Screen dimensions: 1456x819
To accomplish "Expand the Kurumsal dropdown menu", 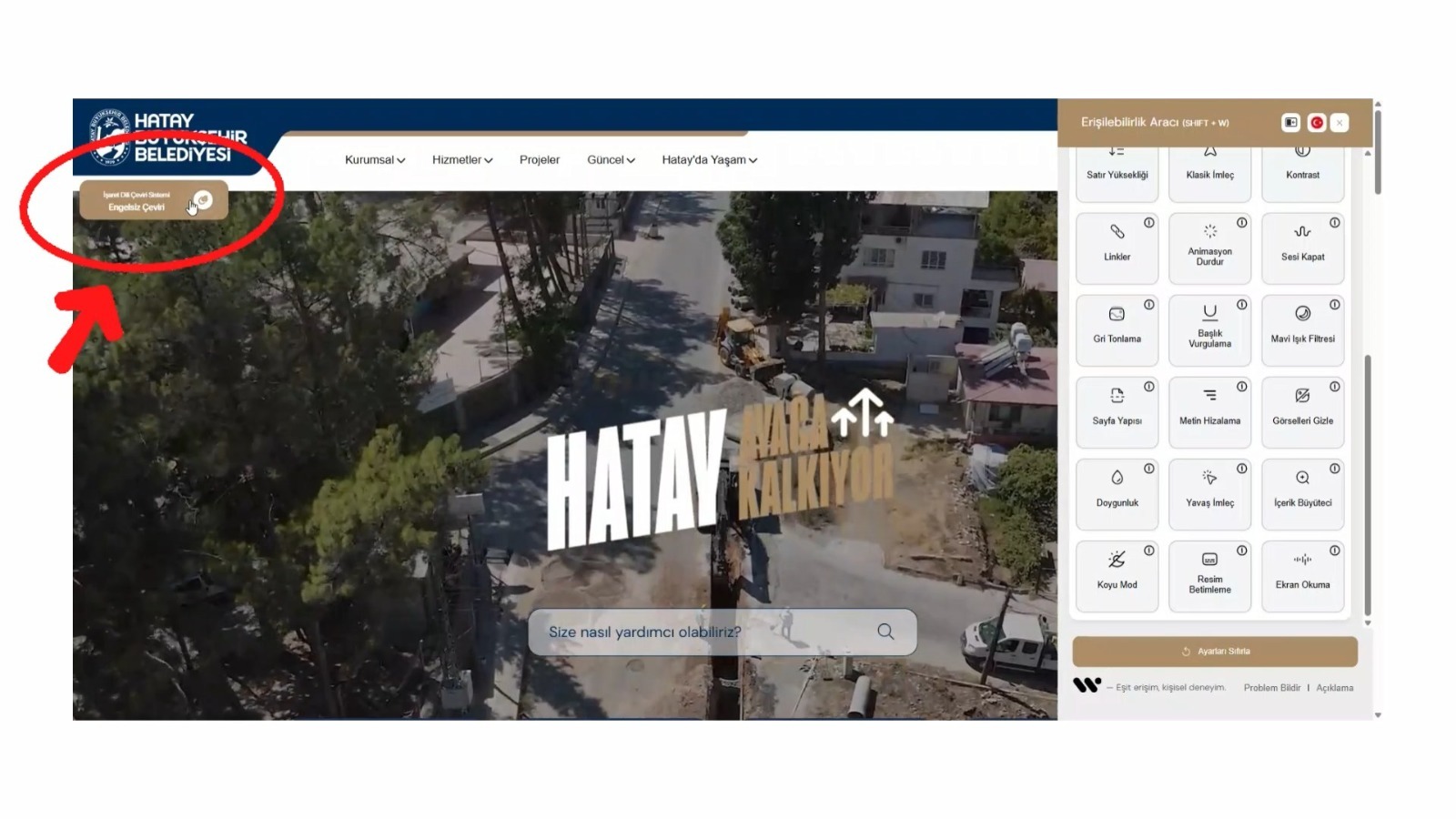I will coord(374,160).
